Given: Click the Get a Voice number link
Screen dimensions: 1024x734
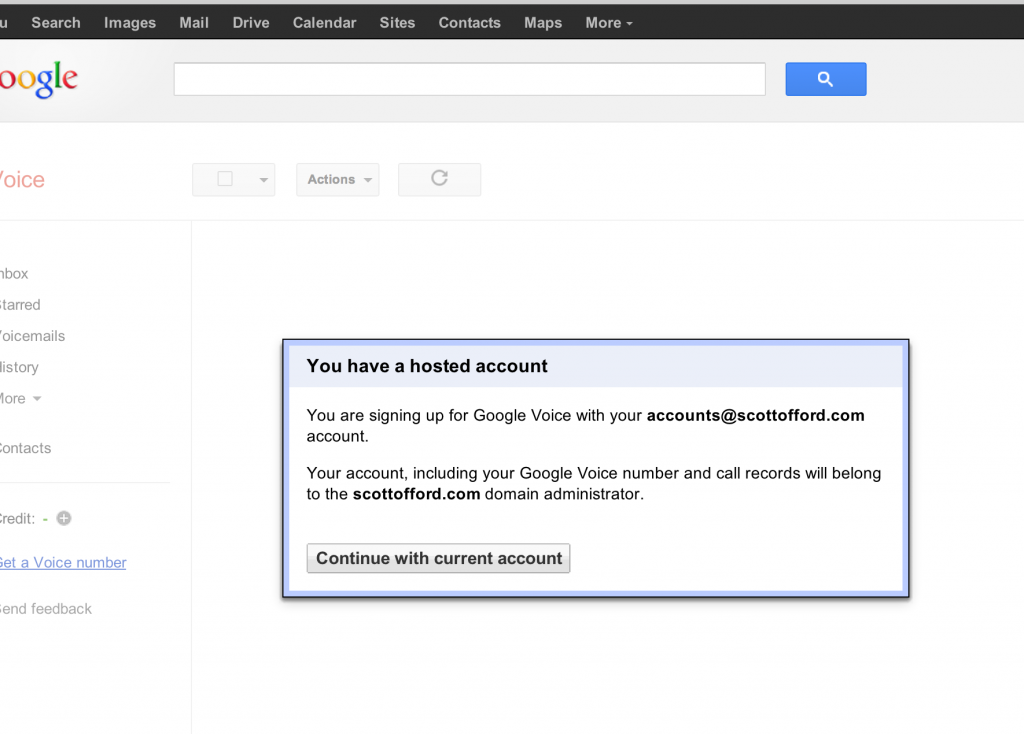Looking at the screenshot, I should coord(63,563).
